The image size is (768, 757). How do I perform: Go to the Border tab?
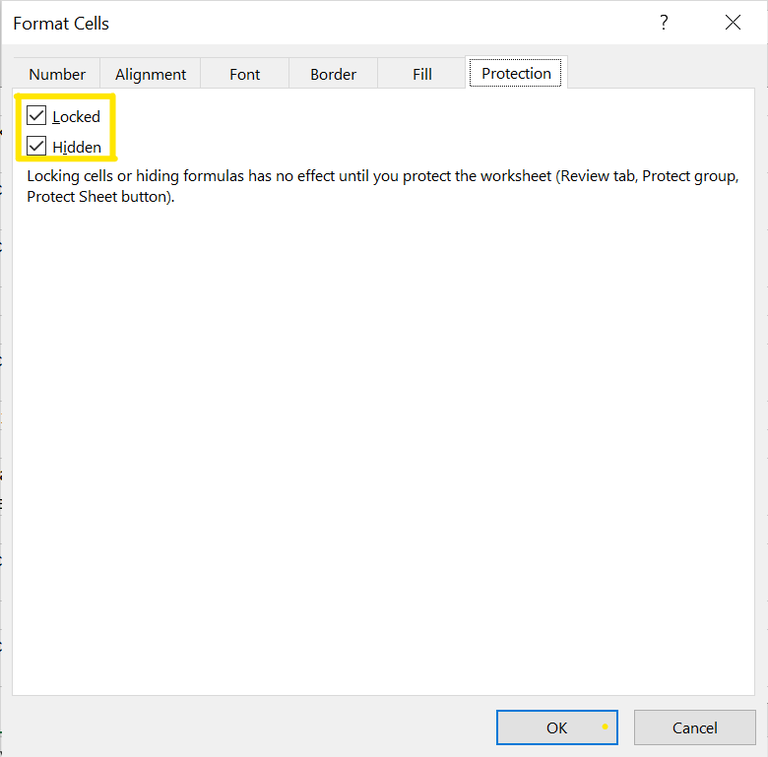[333, 74]
